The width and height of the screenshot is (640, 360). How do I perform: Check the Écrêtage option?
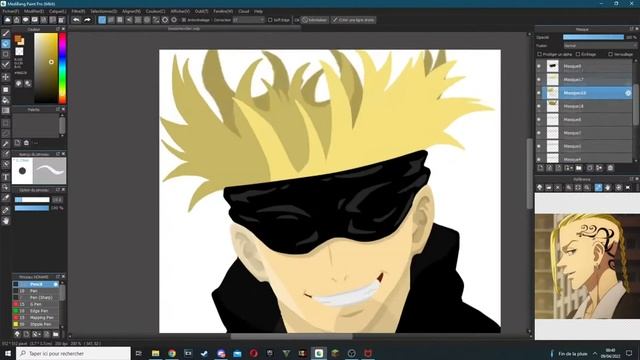click(x=578, y=54)
